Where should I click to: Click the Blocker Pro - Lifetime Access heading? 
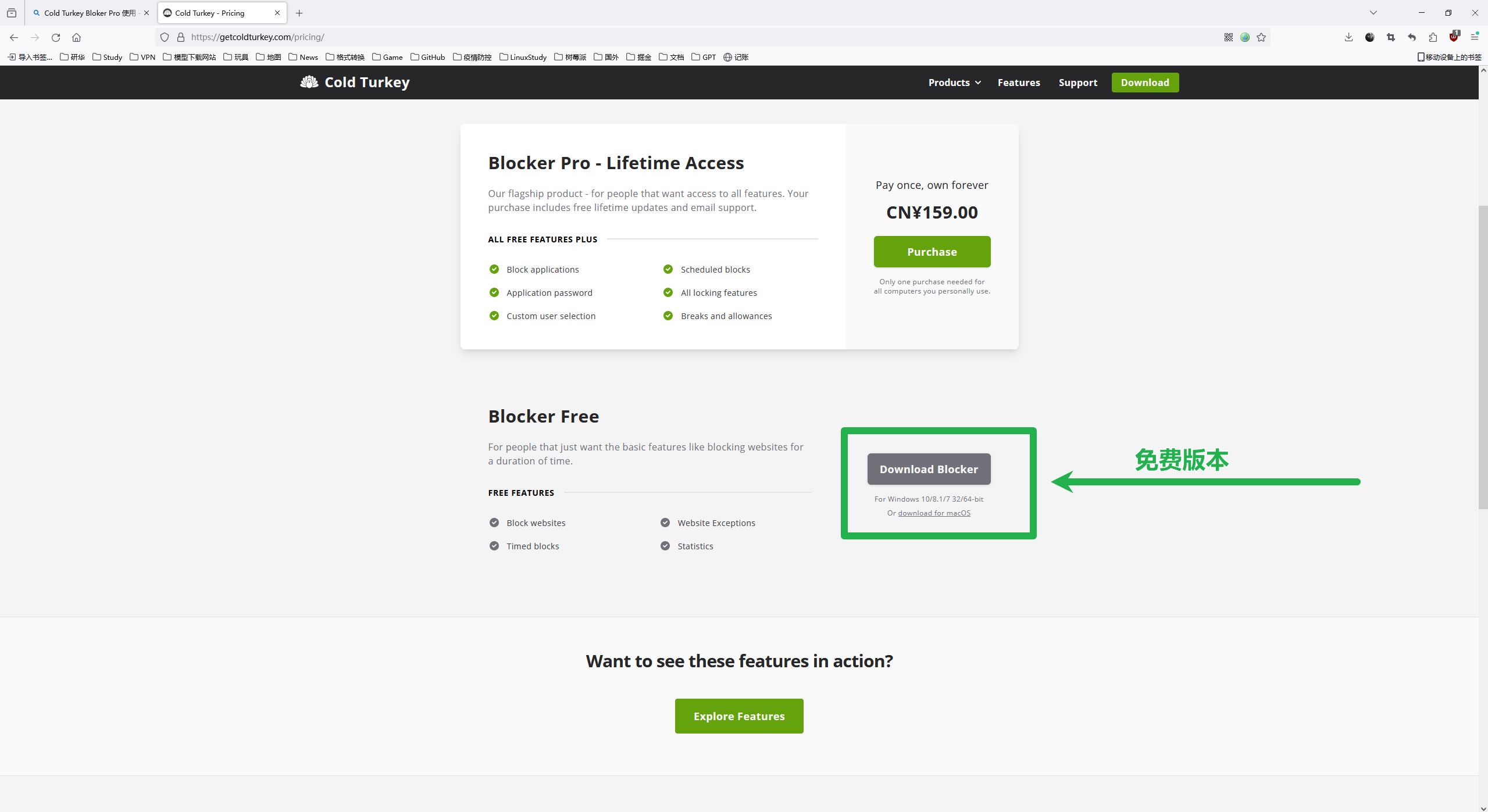tap(616, 163)
